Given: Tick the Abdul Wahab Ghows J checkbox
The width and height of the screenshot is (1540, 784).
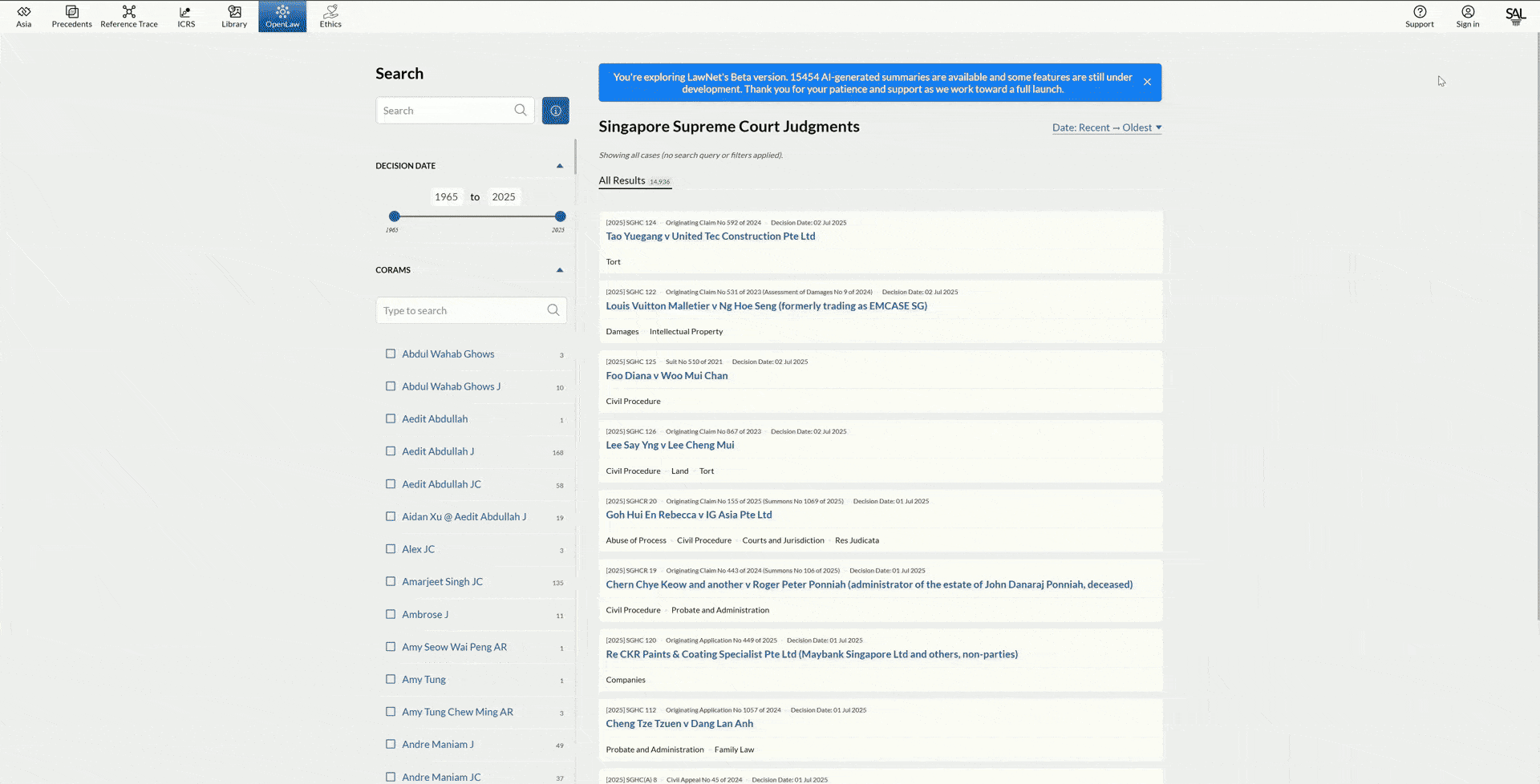Looking at the screenshot, I should 391,386.
